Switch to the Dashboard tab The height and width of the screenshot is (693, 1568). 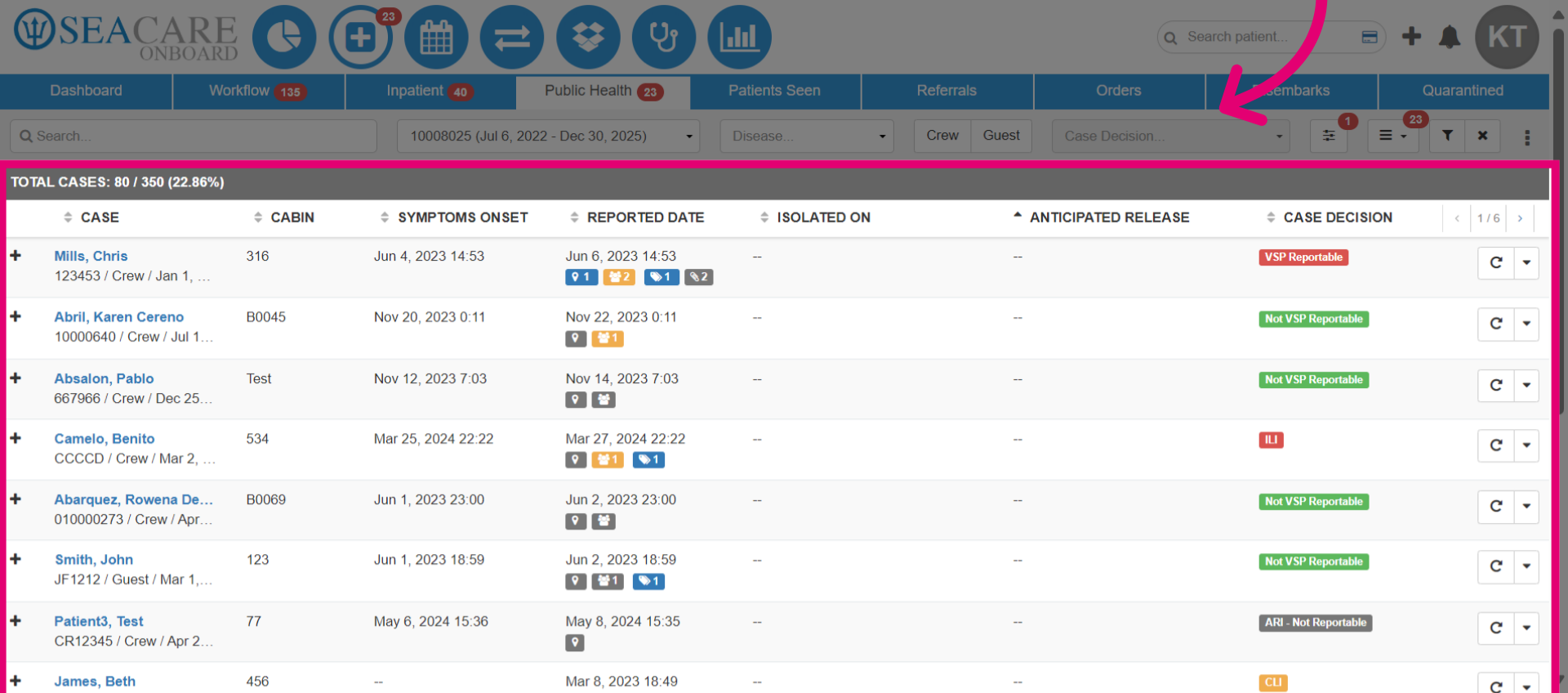pyautogui.click(x=86, y=91)
